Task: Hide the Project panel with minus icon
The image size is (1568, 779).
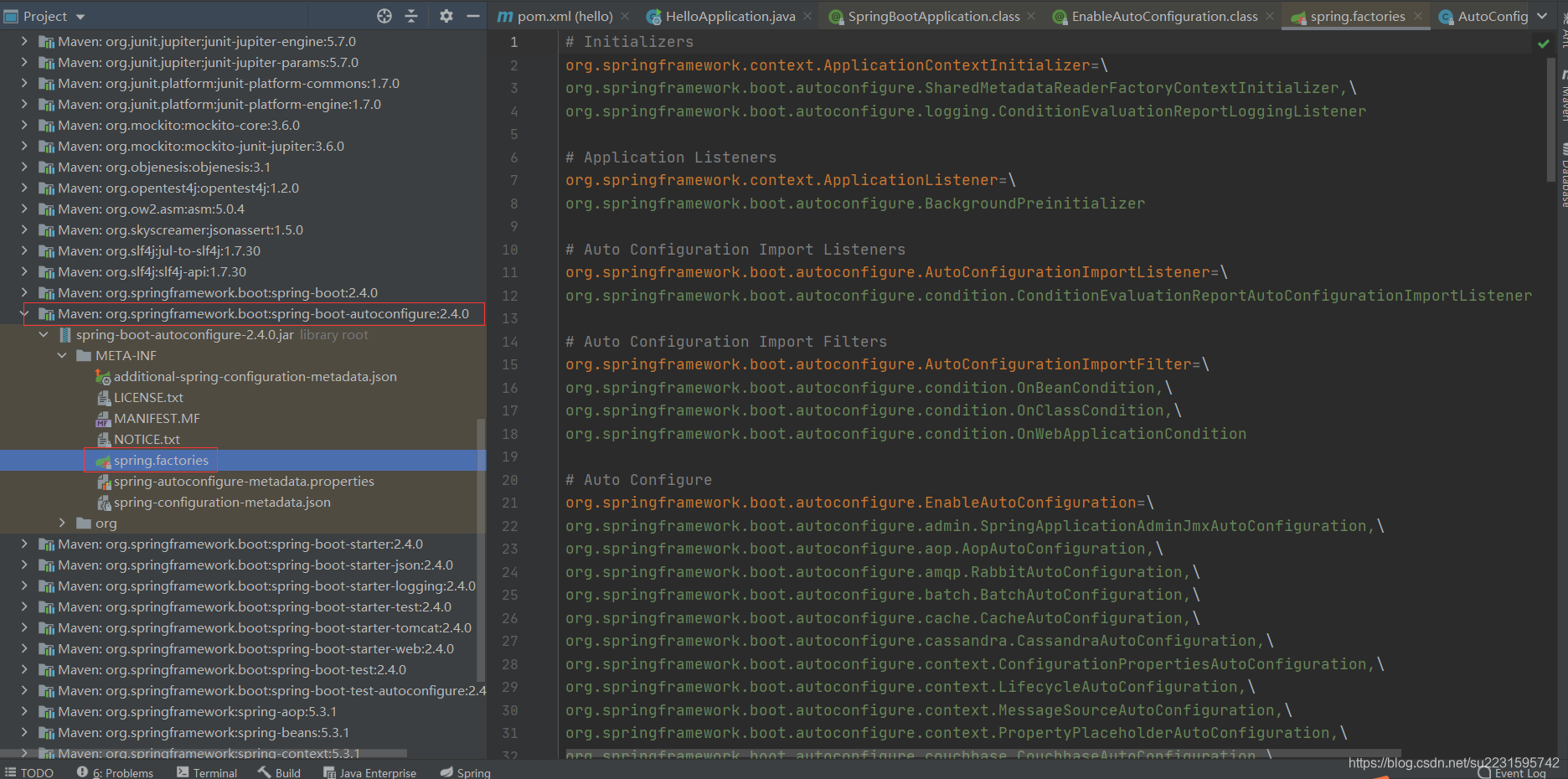Action: tap(473, 16)
